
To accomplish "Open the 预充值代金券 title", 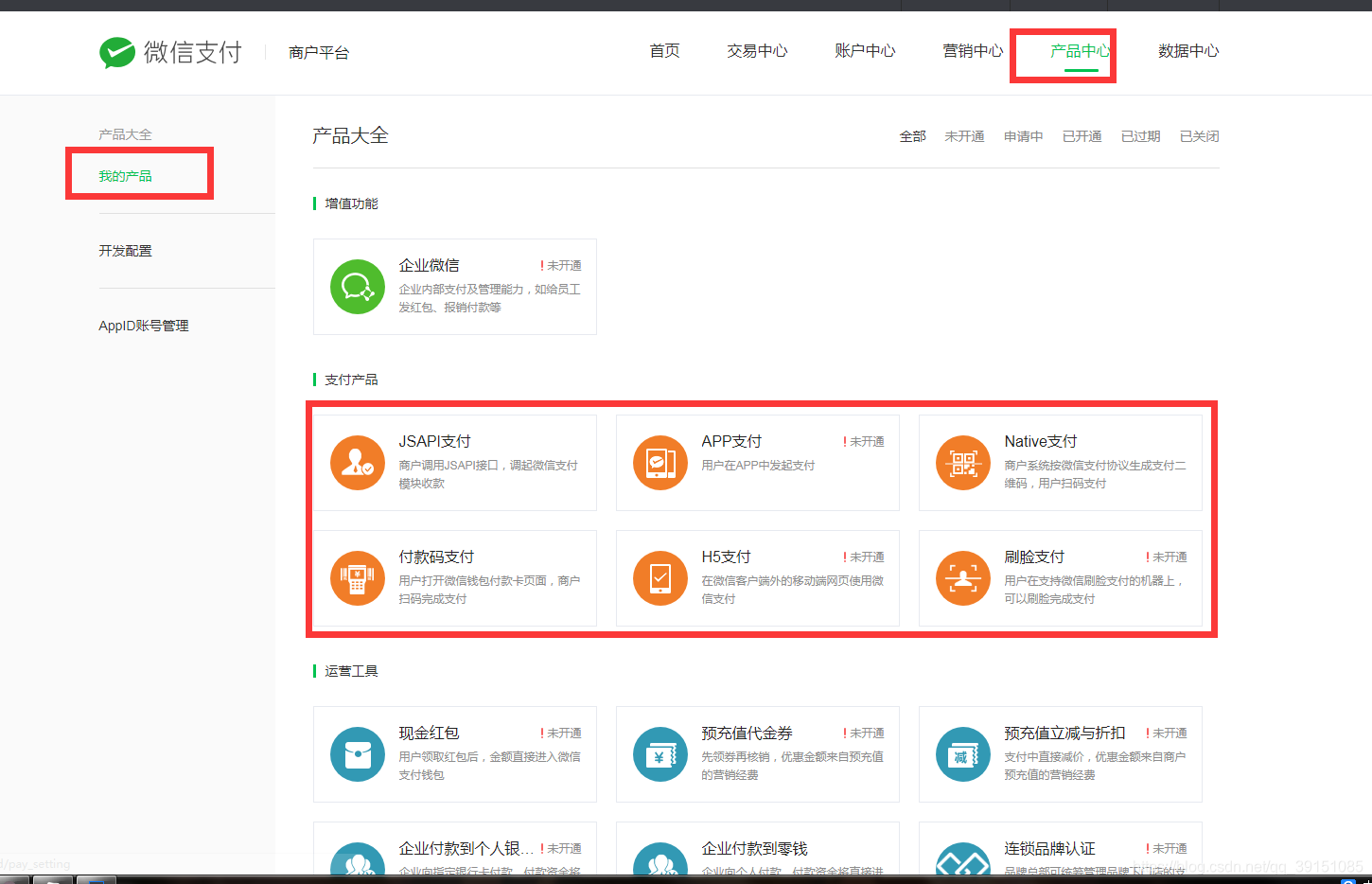I will point(747,733).
